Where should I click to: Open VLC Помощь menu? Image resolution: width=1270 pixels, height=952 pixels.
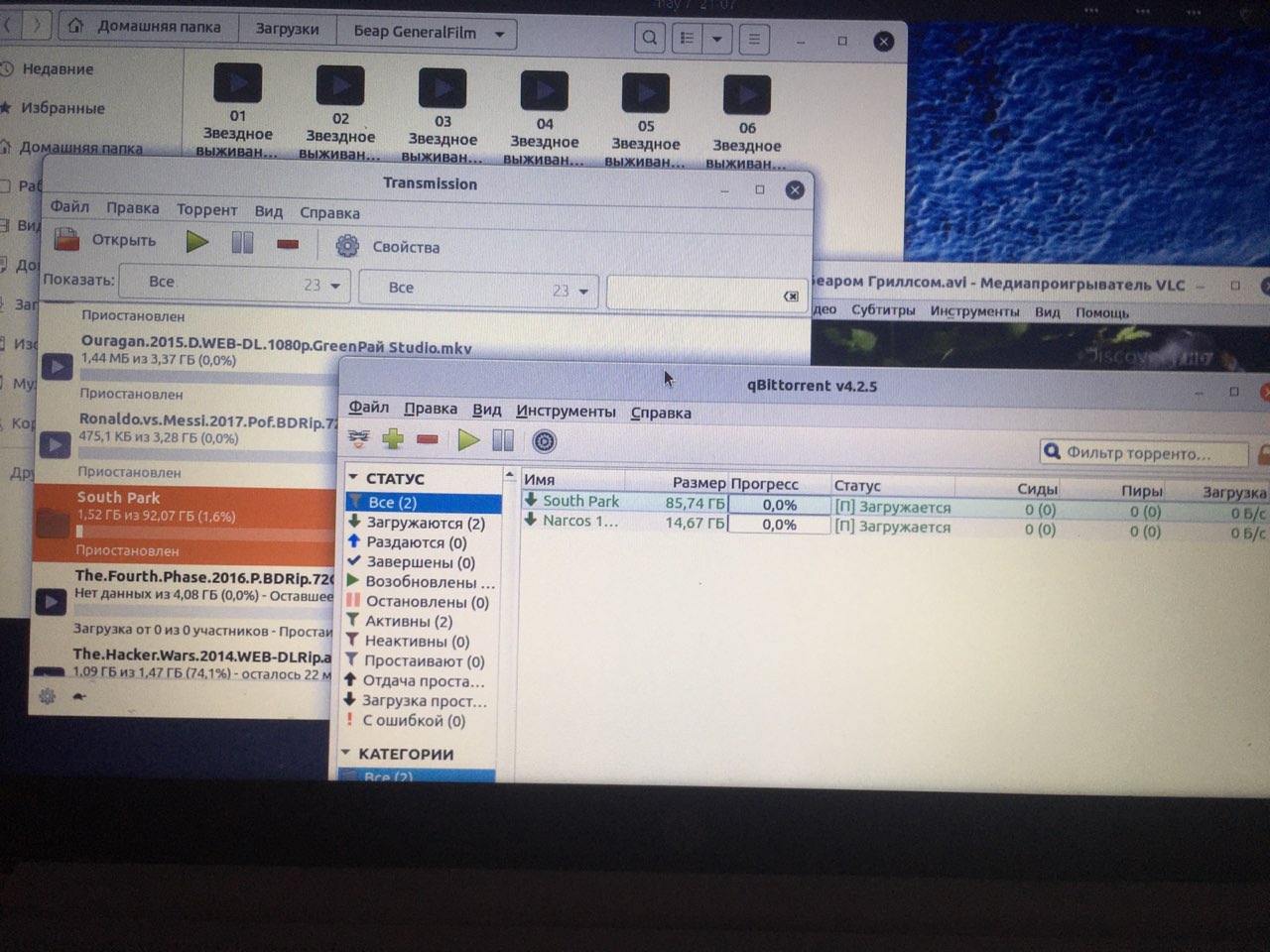(1102, 313)
